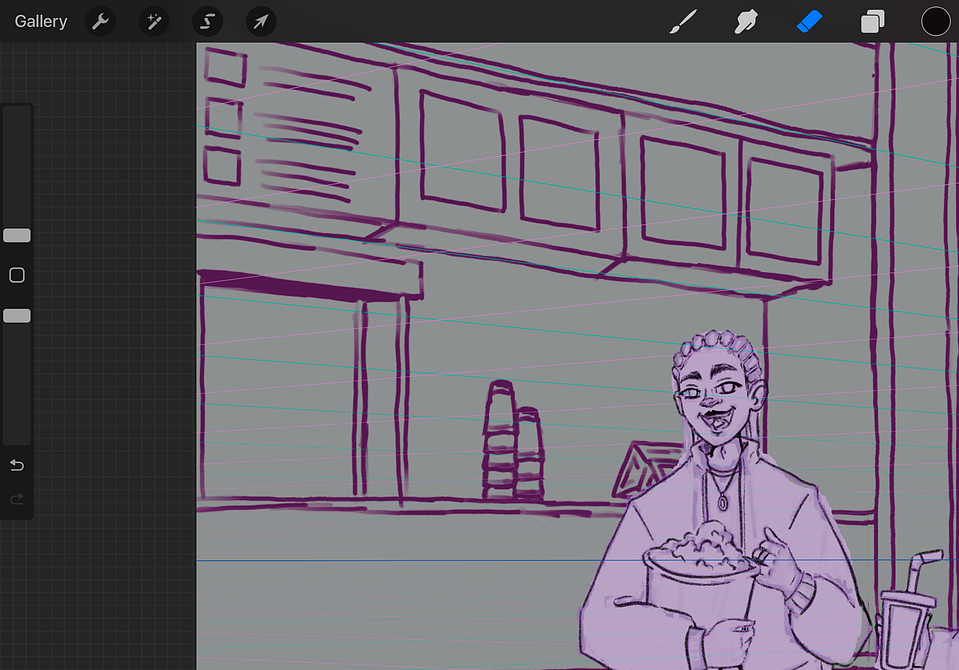Open the Actions wrench menu

[x=100, y=21]
